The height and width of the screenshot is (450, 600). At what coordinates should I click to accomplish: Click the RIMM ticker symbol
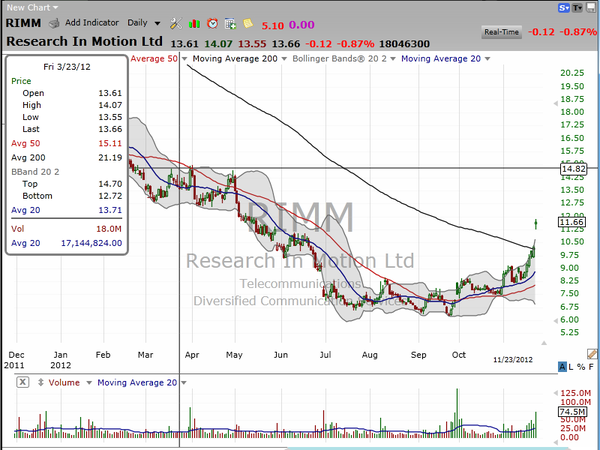coord(23,23)
